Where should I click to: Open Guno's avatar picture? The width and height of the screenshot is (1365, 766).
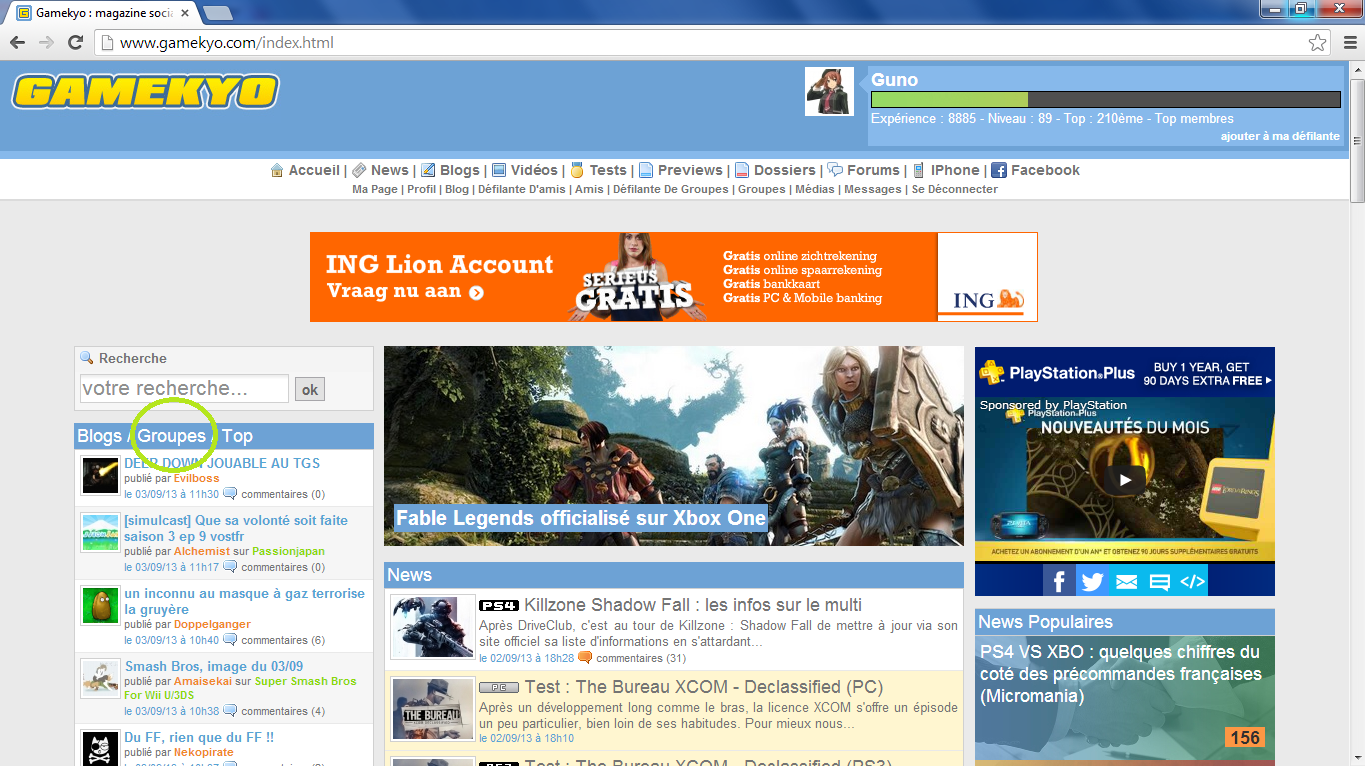point(829,92)
